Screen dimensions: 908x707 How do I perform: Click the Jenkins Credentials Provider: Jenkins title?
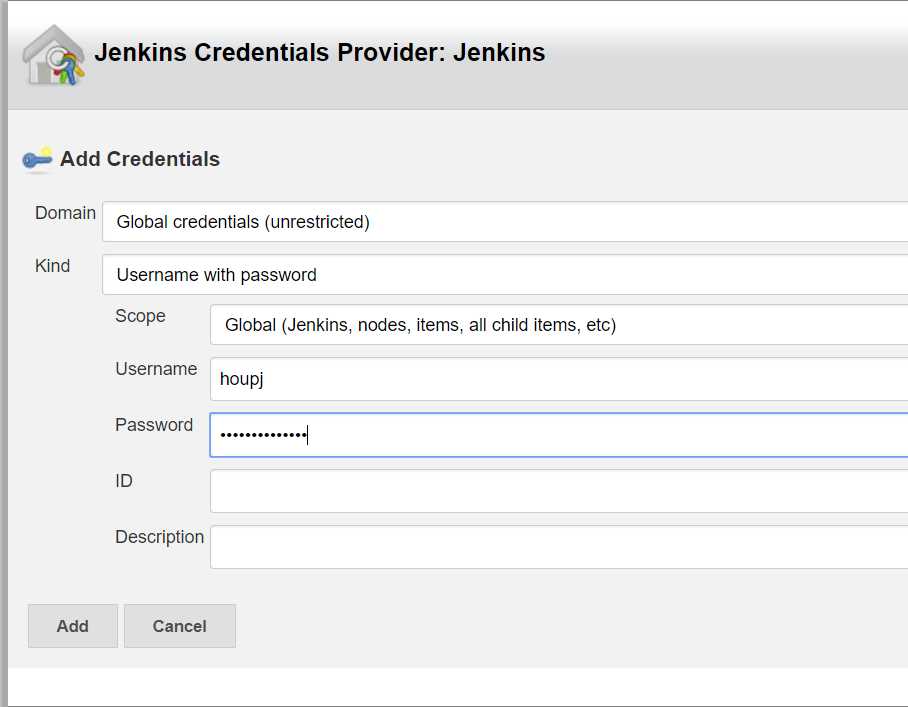coord(320,52)
